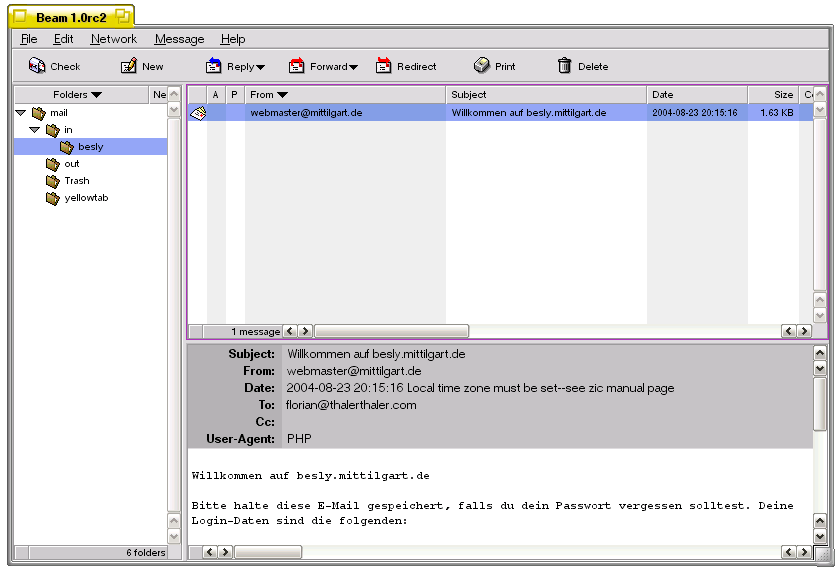Image resolution: width=838 pixels, height=571 pixels.
Task: Open the Message menu
Action: coord(179,39)
